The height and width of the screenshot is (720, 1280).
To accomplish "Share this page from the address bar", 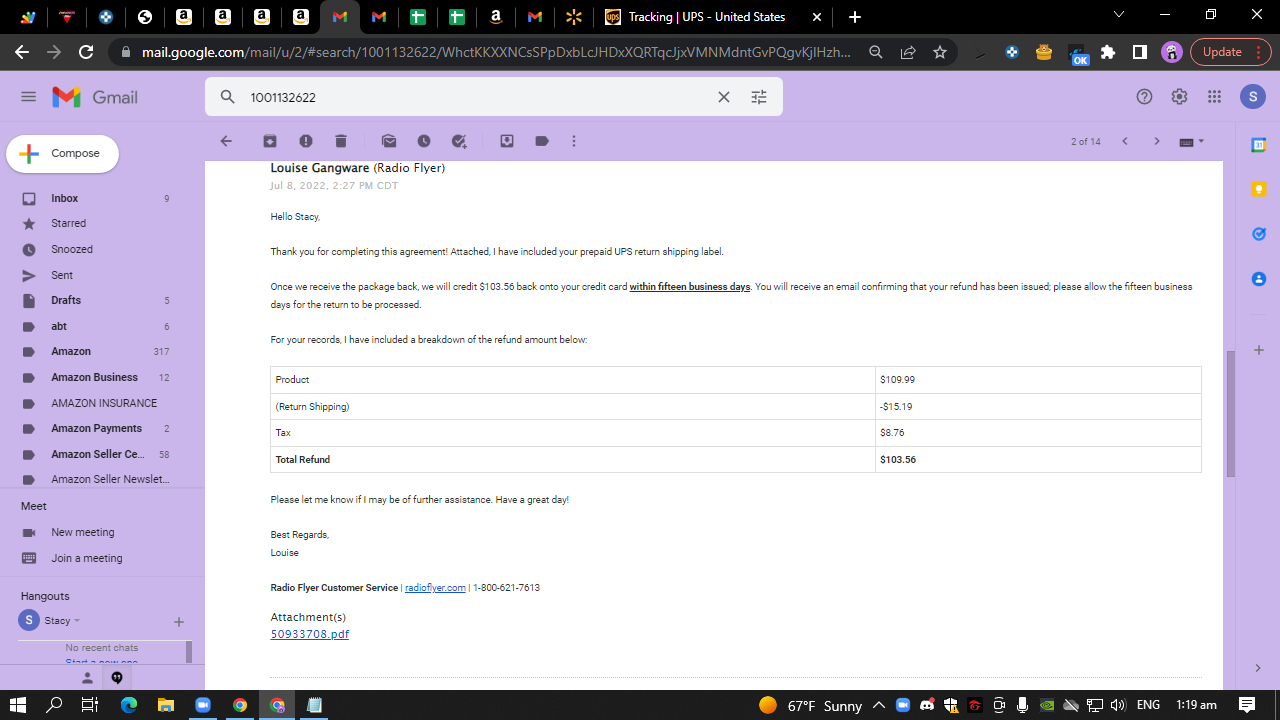I will tap(908, 52).
